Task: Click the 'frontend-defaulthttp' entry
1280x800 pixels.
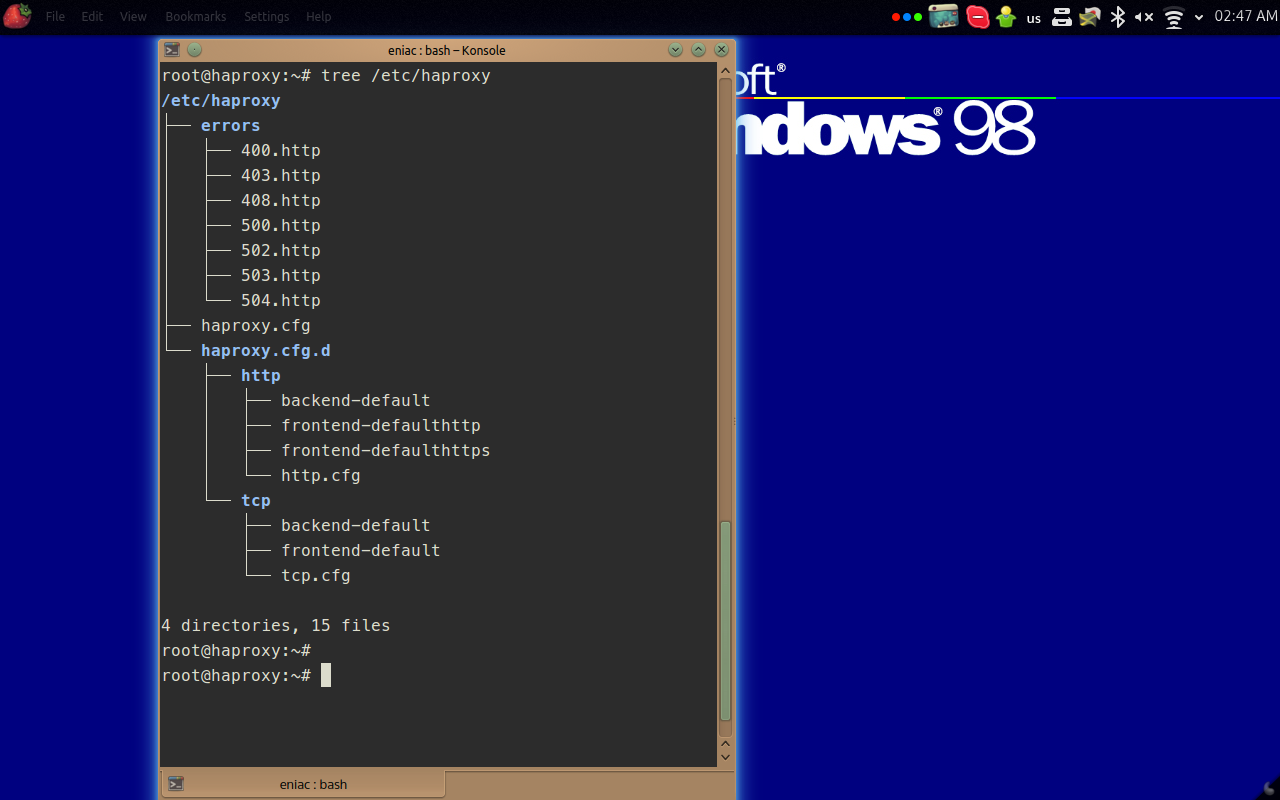Action: coord(381,425)
